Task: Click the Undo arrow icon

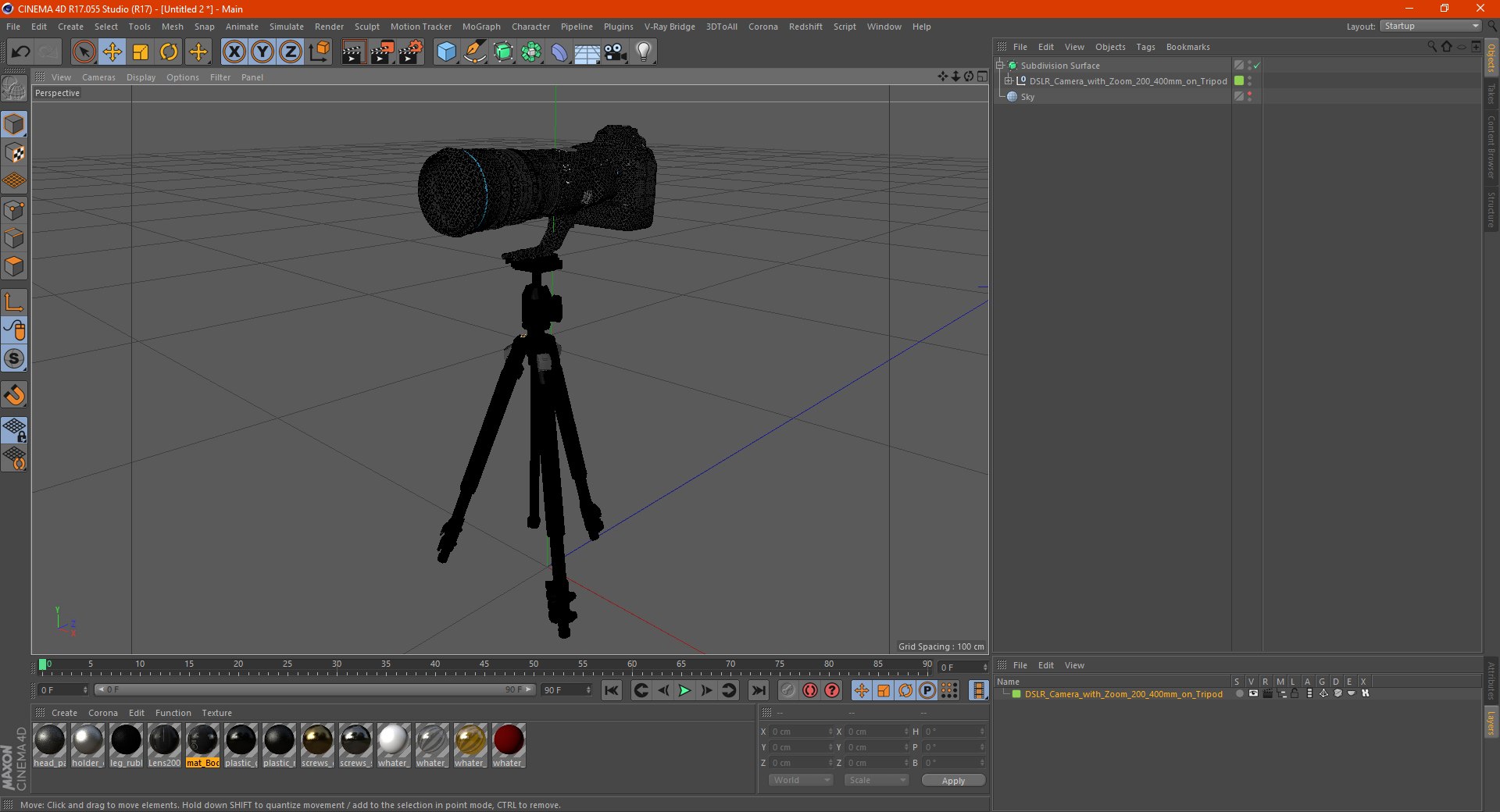Action: click(x=20, y=52)
